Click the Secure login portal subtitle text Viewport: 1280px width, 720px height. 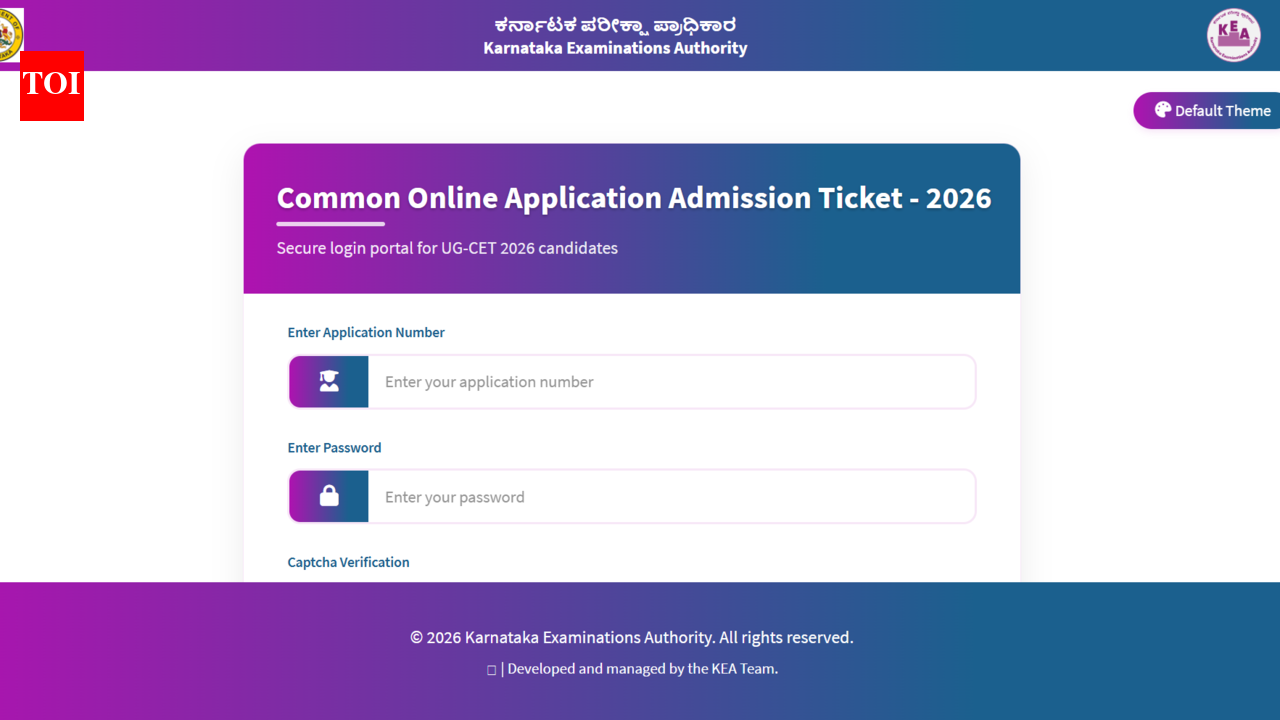point(447,248)
